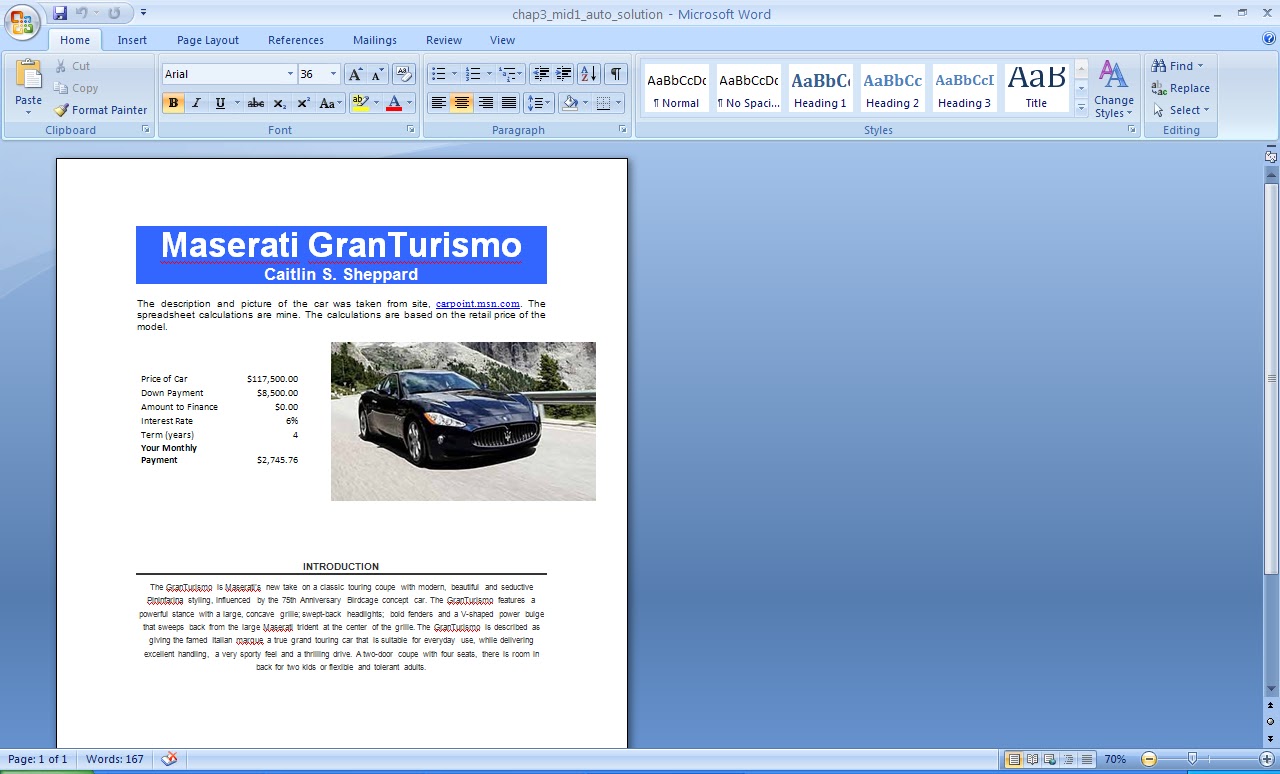Apply paragraph shading fill
The image size is (1280, 774).
(x=570, y=103)
